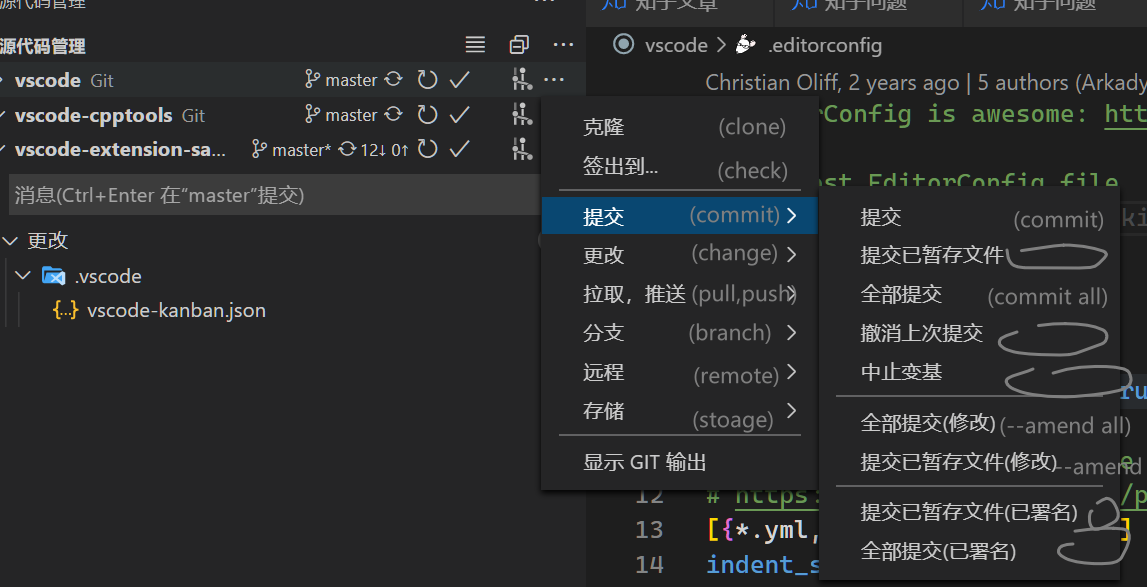Click vscode breadcrumb in editor
1147x587 pixels.
coord(676,45)
